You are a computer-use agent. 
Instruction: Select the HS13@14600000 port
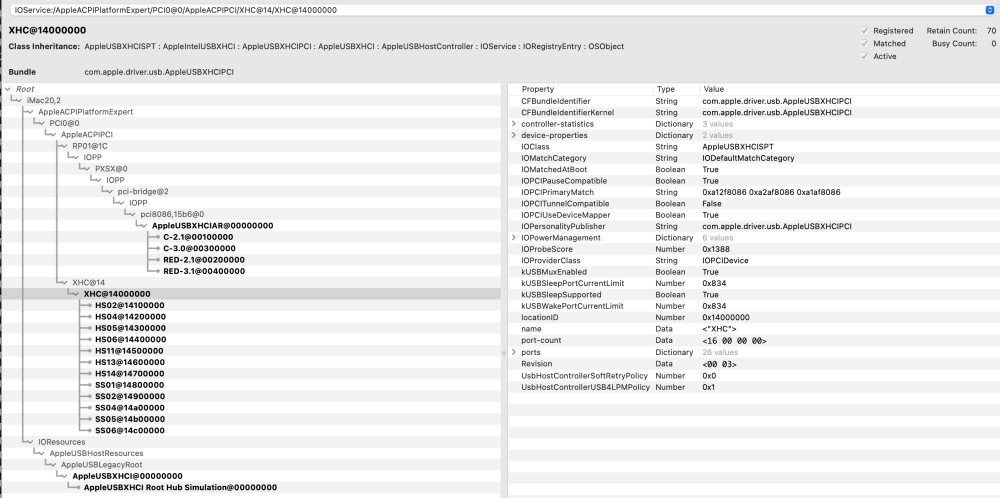pyautogui.click(x=130, y=362)
